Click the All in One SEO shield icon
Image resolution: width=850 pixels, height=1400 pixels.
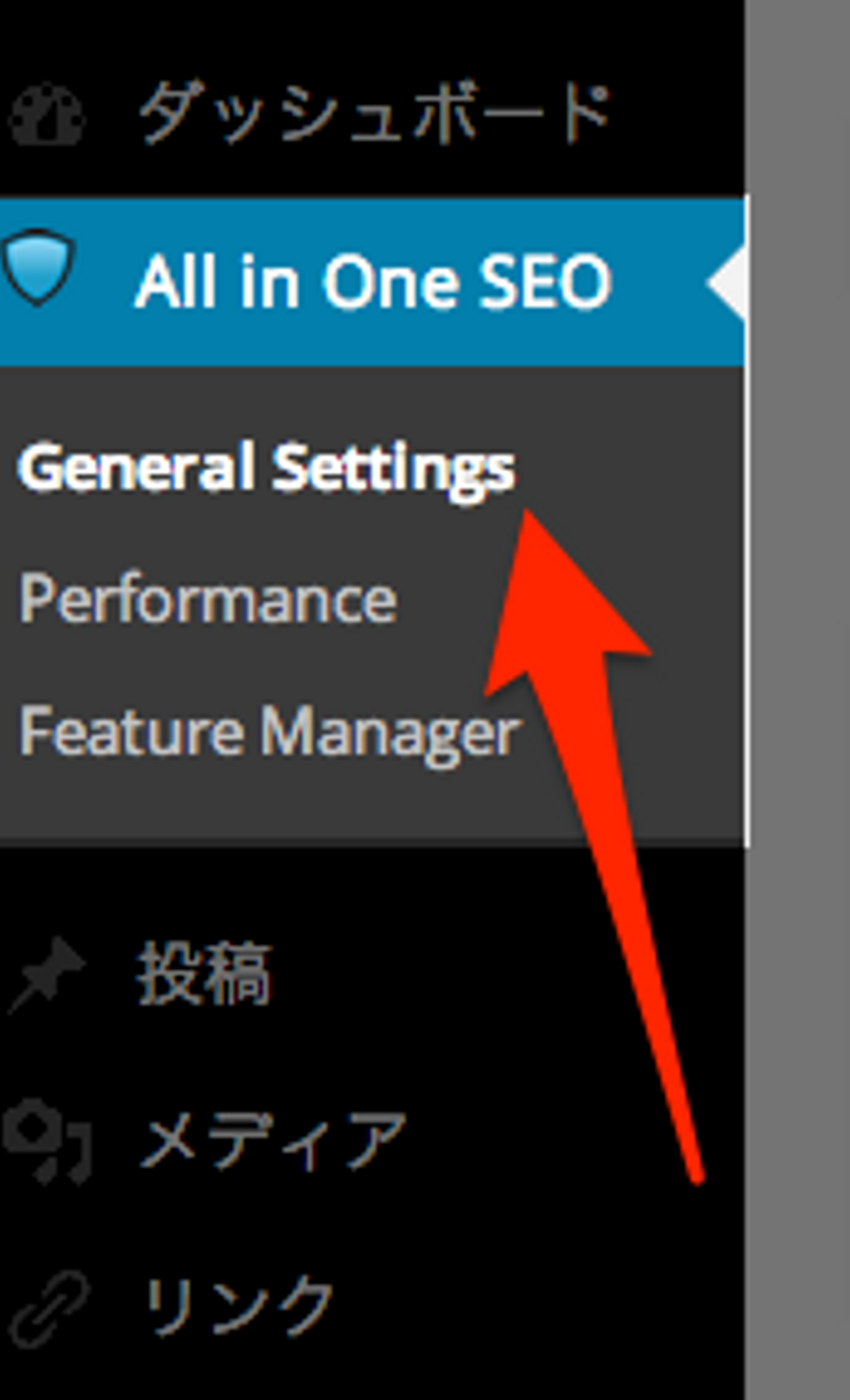[x=39, y=267]
